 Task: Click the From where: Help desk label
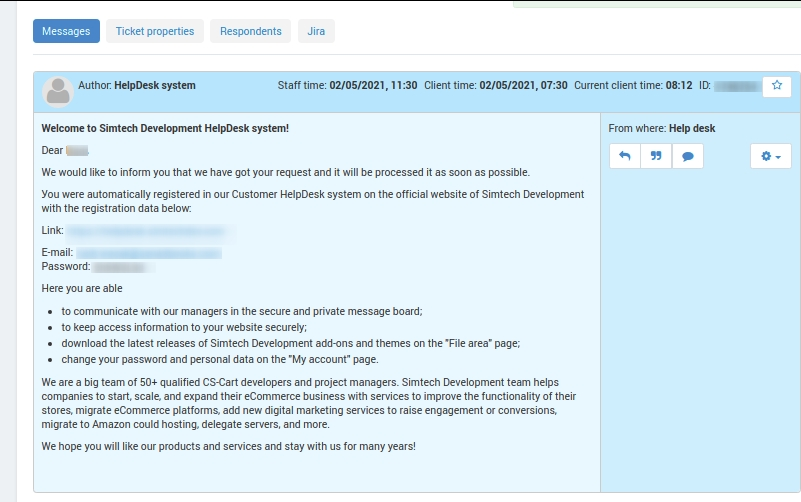point(662,128)
